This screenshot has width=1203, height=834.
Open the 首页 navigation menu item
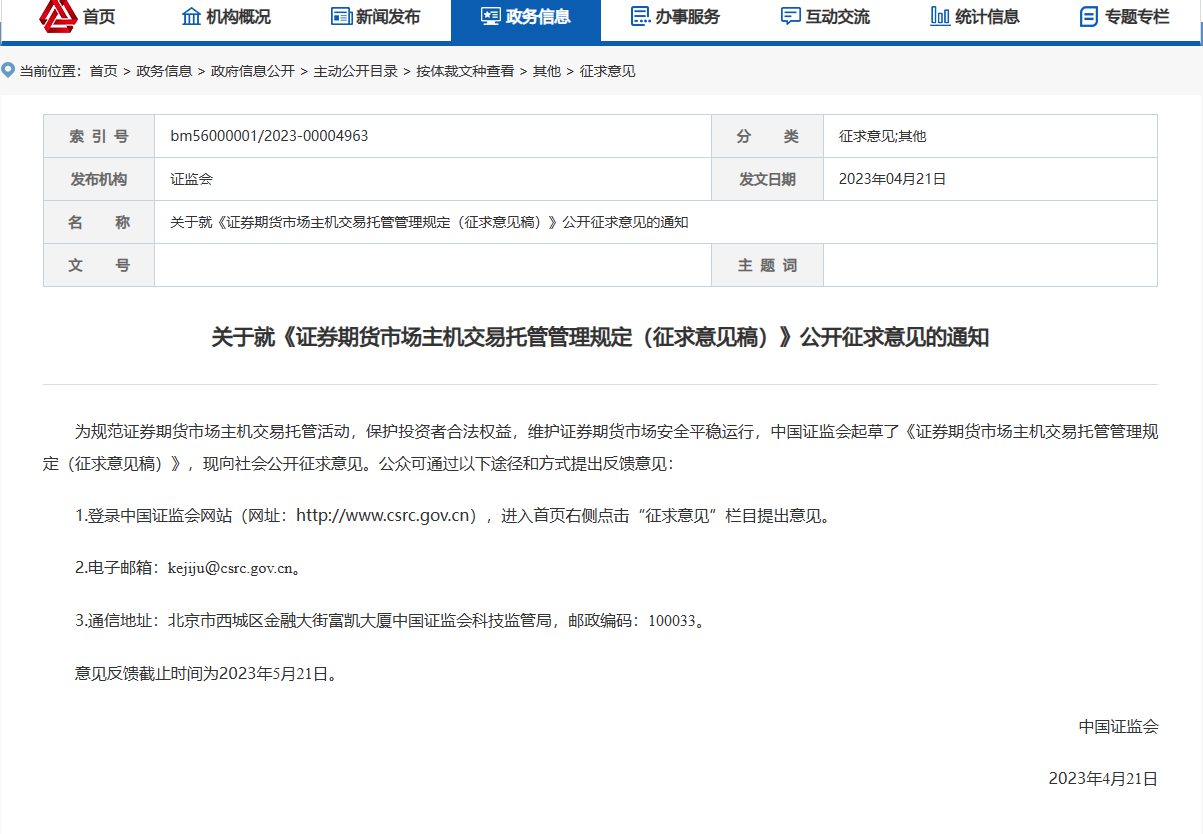[99, 16]
